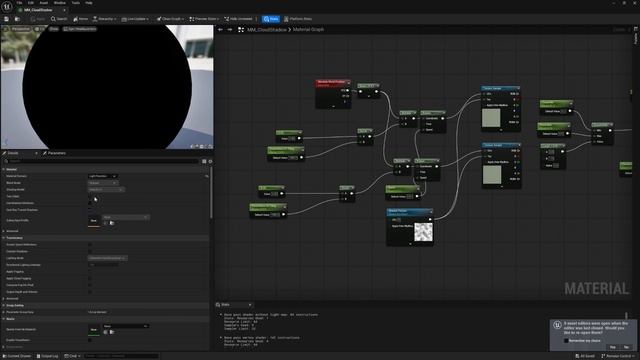The image size is (640, 360).
Task: Browse to asset in Content Browser icon
Action: click(17, 19)
